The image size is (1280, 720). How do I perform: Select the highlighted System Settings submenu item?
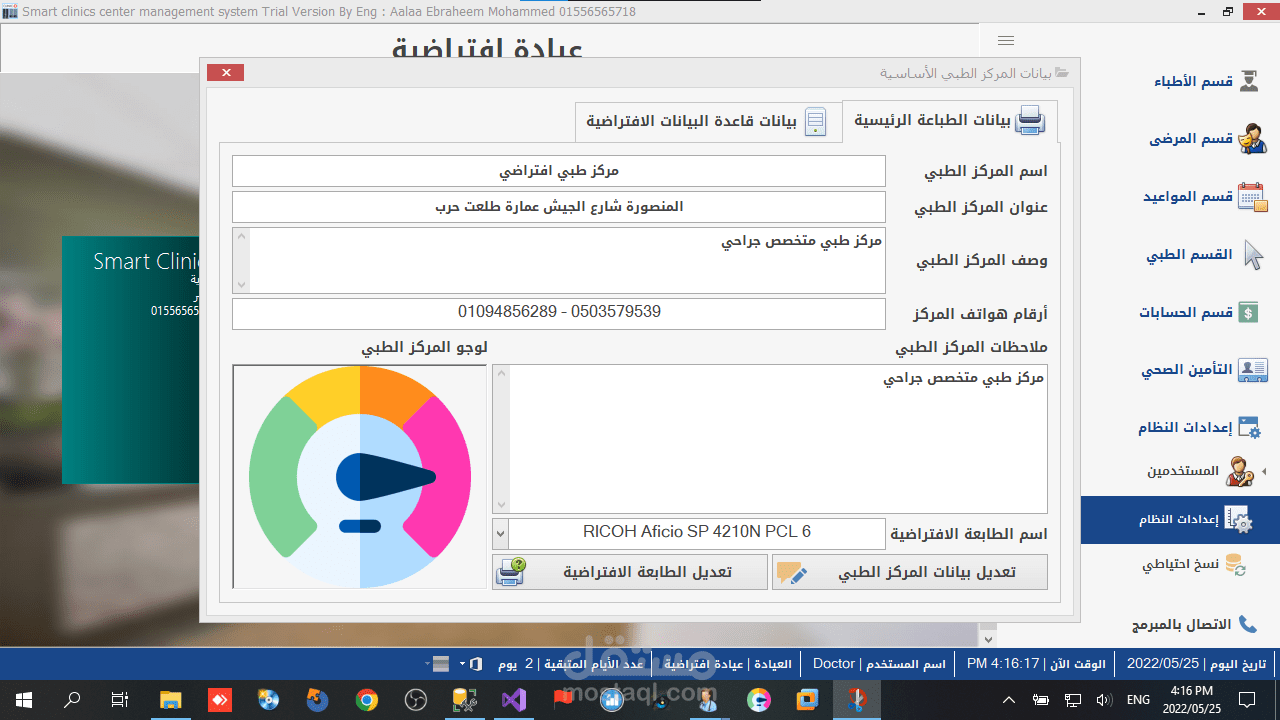tap(1180, 520)
